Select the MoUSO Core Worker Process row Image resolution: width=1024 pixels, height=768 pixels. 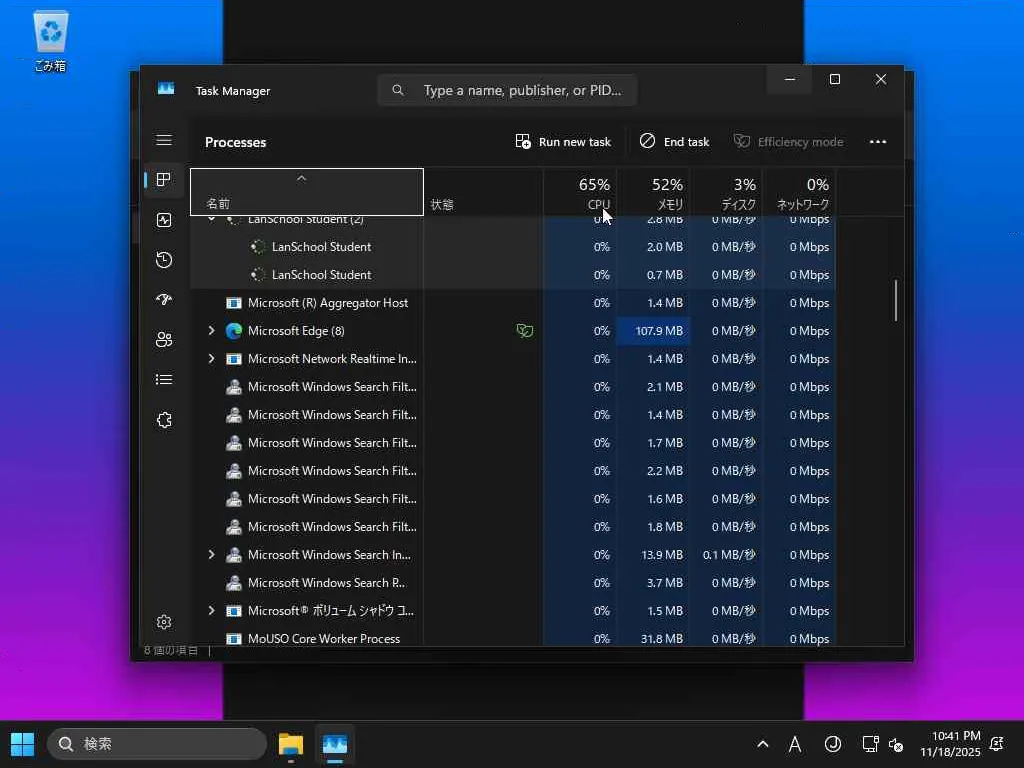click(513, 639)
